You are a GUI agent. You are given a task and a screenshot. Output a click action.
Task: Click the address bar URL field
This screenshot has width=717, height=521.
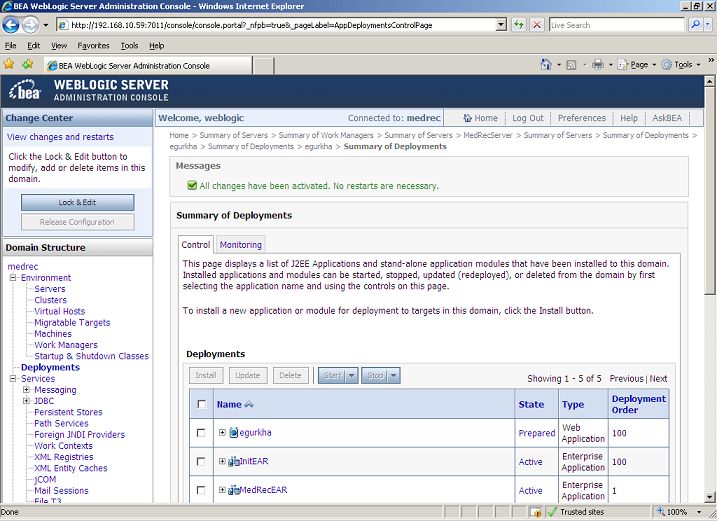pyautogui.click(x=277, y=25)
